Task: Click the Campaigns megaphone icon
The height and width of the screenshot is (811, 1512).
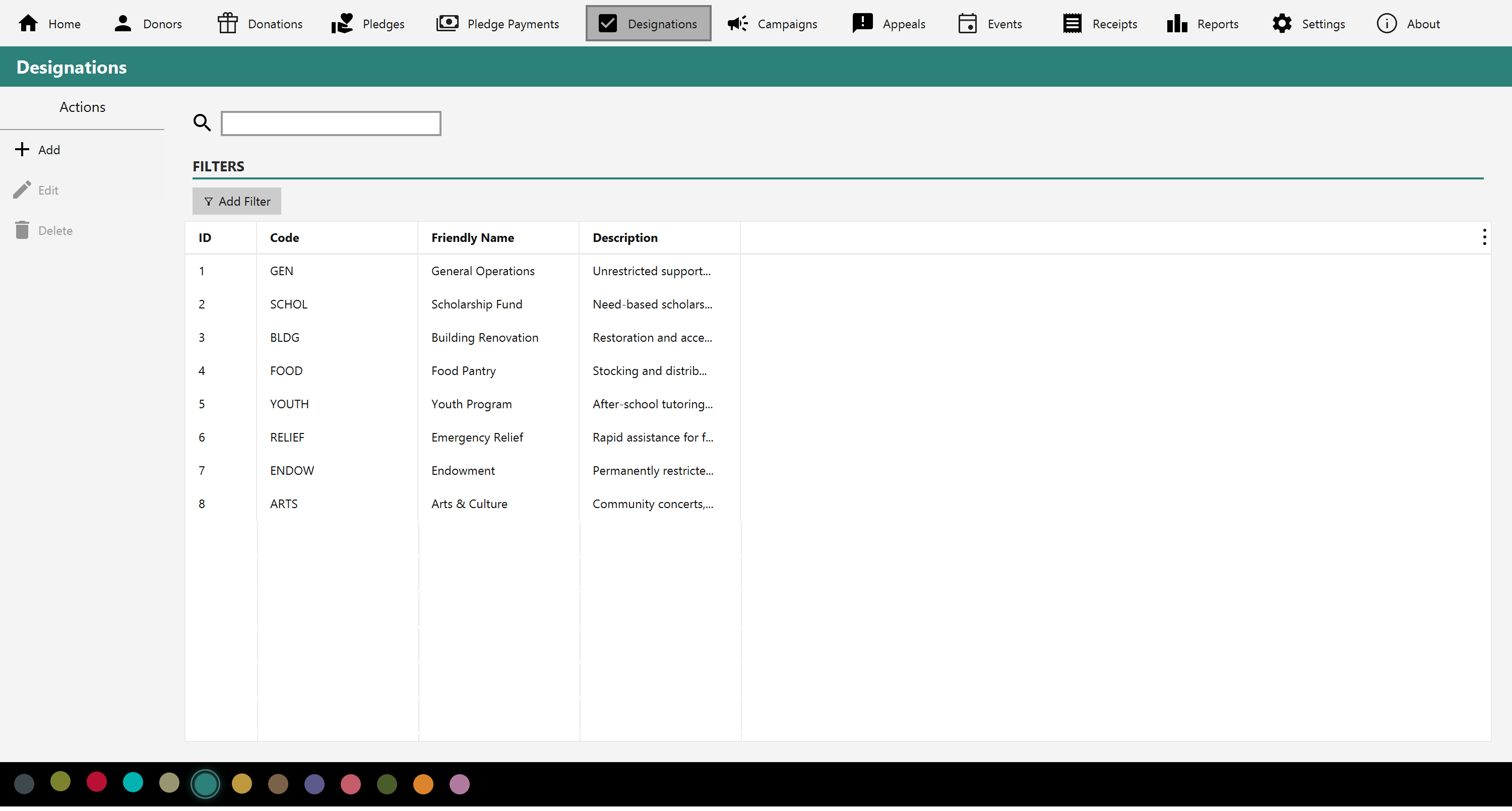Action: point(737,24)
